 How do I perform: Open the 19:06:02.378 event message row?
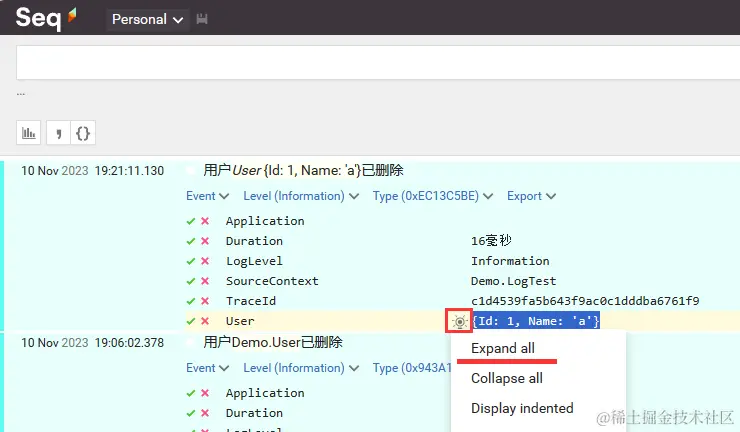coord(273,342)
